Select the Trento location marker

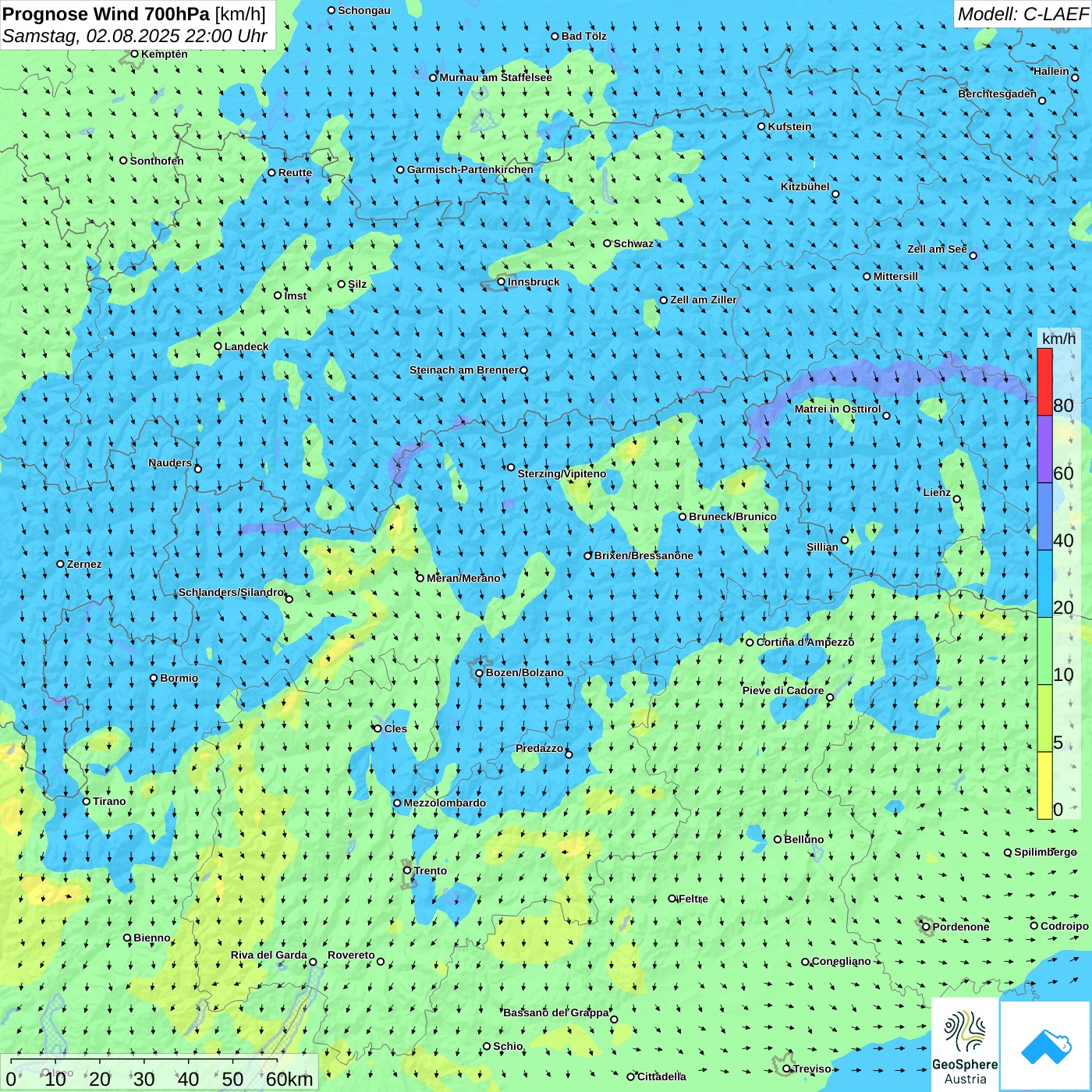pos(407,870)
